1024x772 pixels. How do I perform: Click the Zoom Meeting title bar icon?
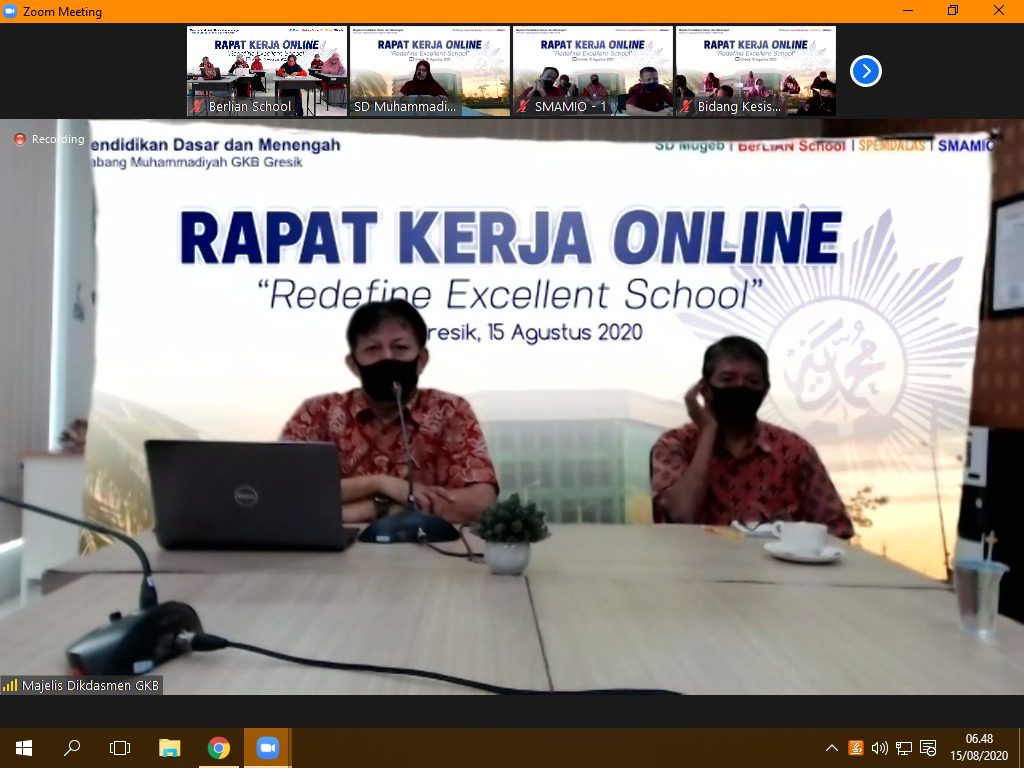pyautogui.click(x=11, y=12)
